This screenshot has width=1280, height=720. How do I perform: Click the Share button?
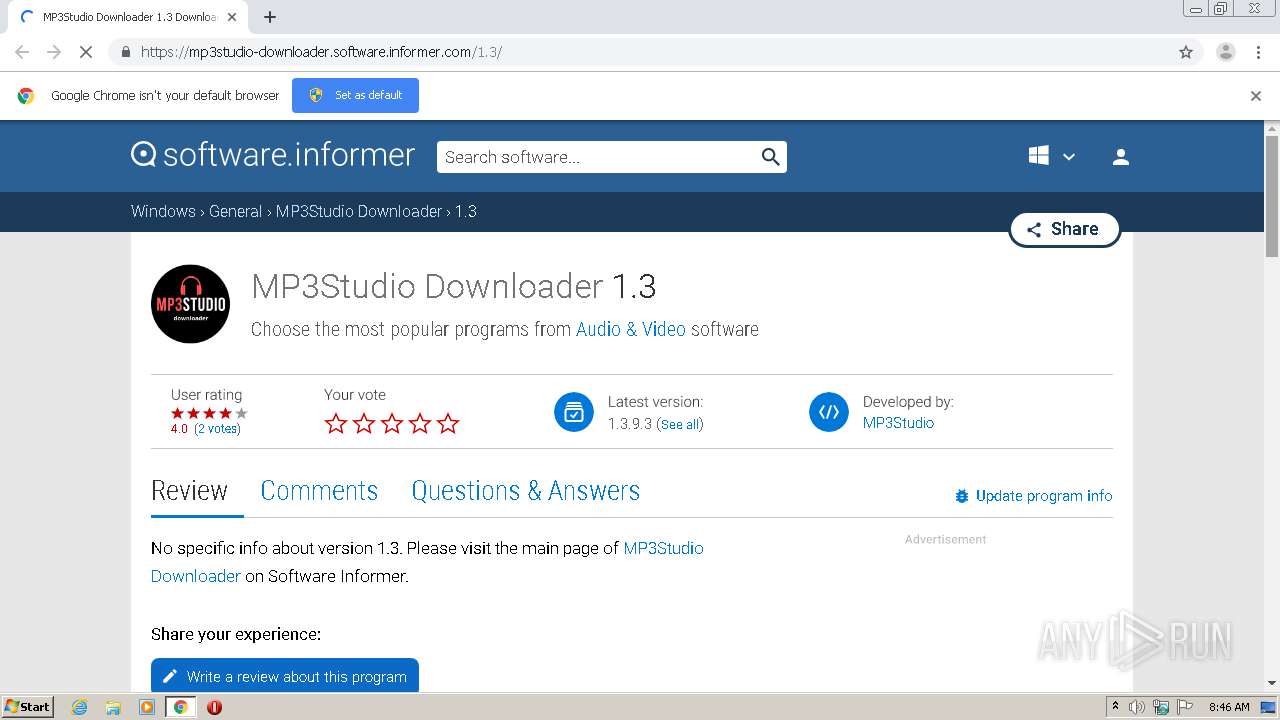1064,229
